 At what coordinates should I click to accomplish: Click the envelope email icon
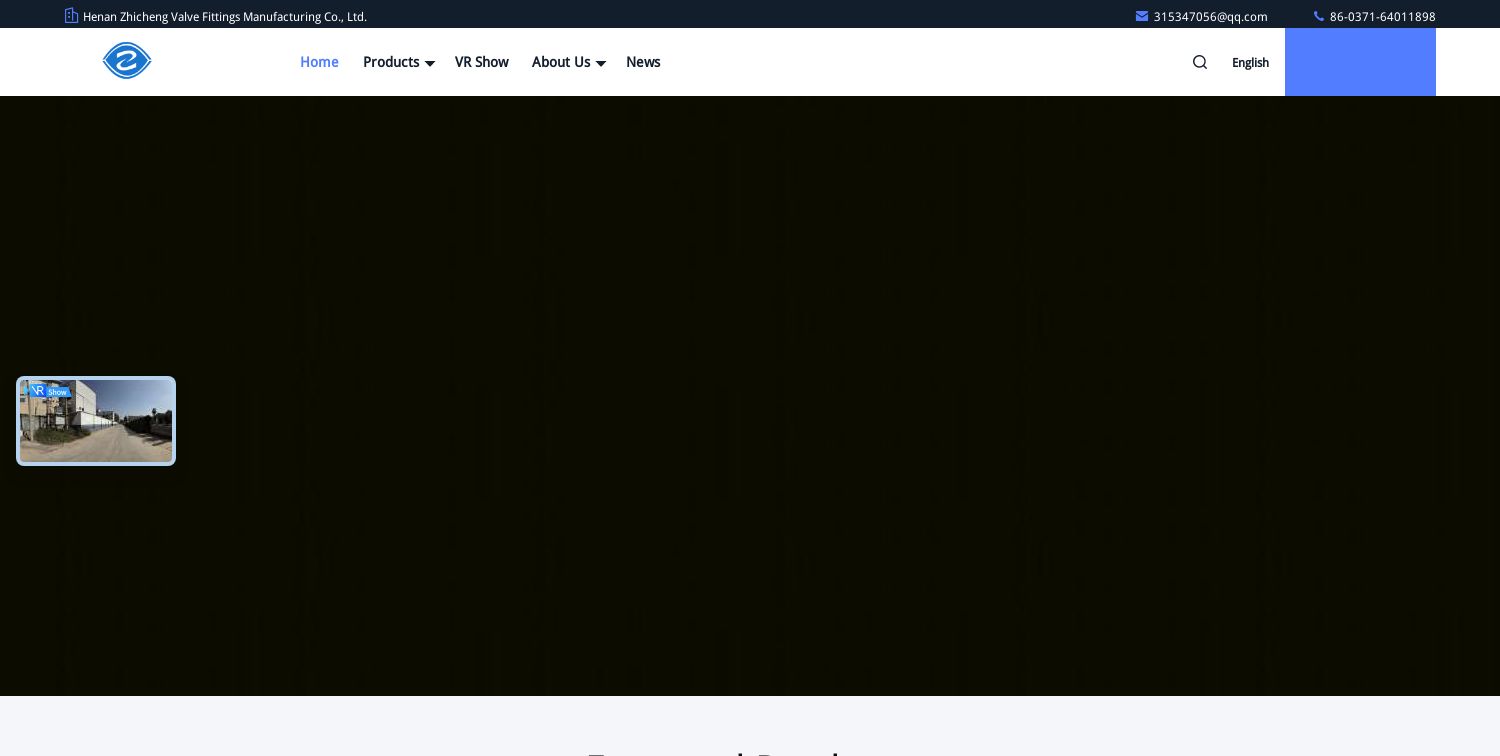1141,16
